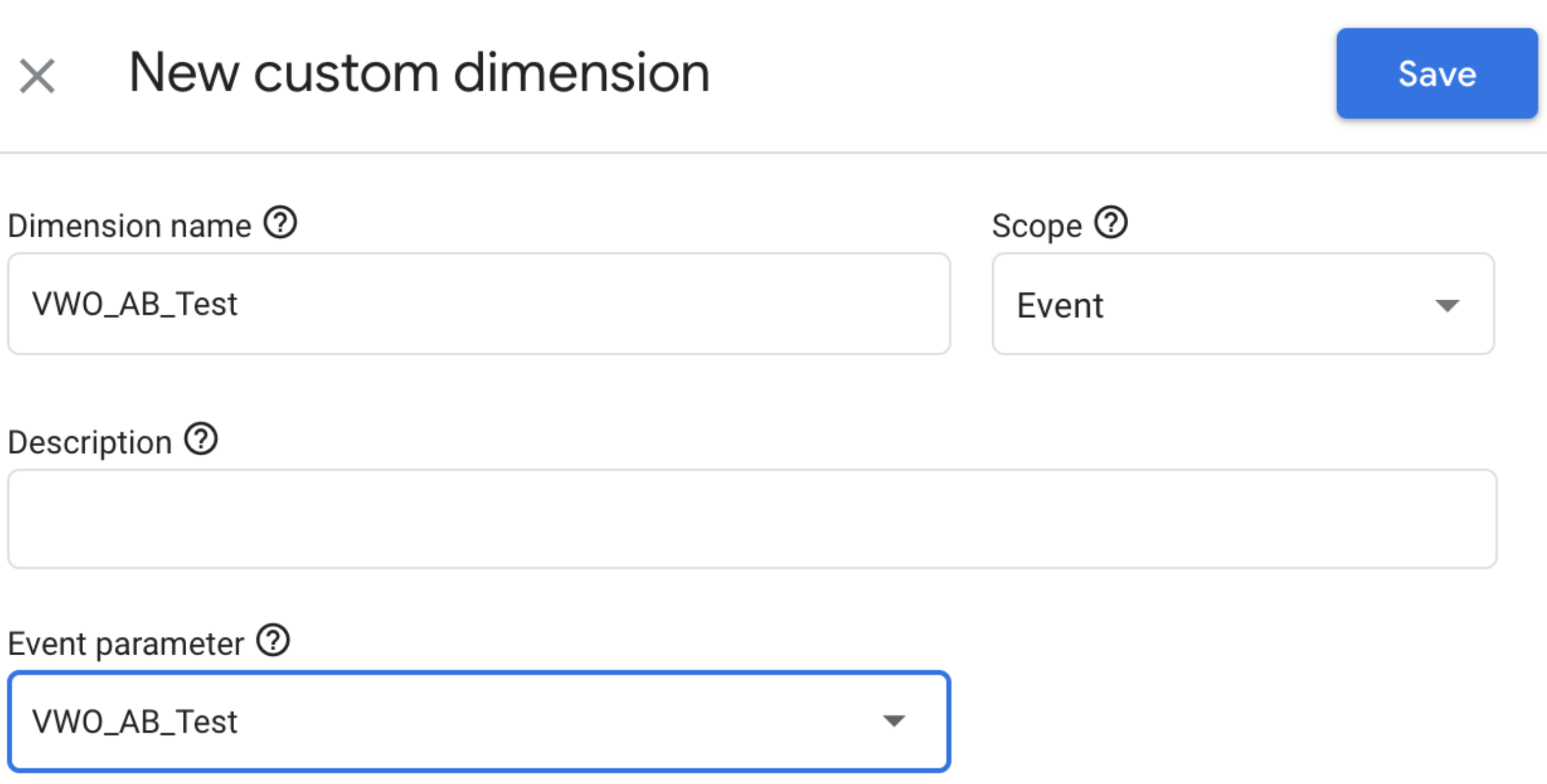This screenshot has height=784, width=1547.
Task: Open the Scope dropdown showing Event
Action: [x=1243, y=303]
